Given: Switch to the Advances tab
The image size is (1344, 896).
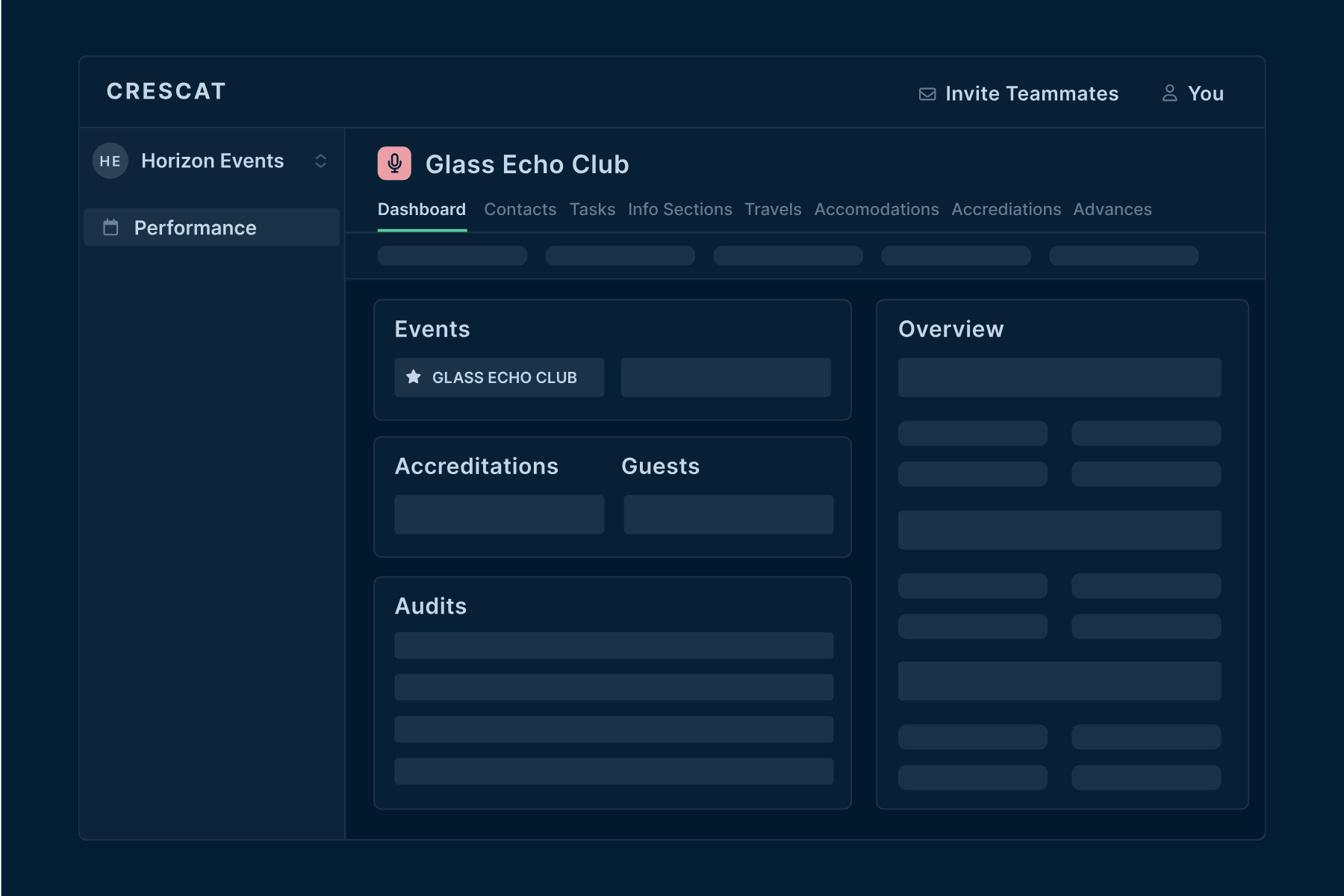Looking at the screenshot, I should point(1113,209).
